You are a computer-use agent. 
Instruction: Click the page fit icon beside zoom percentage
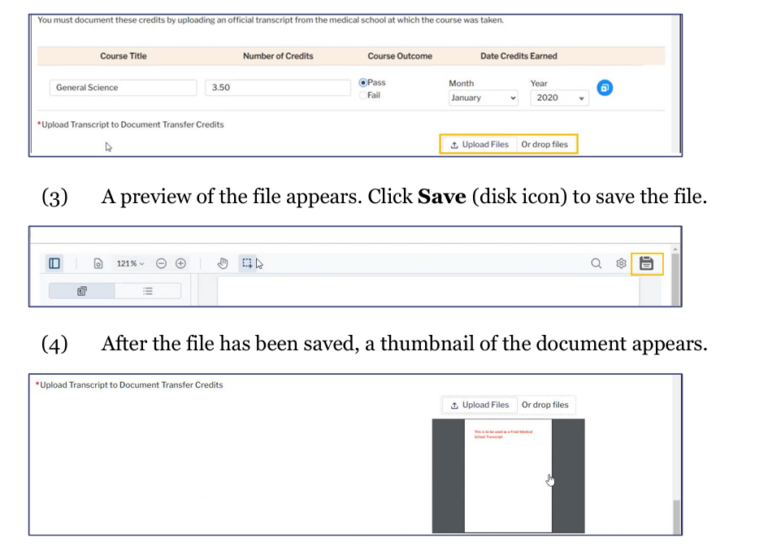98,264
